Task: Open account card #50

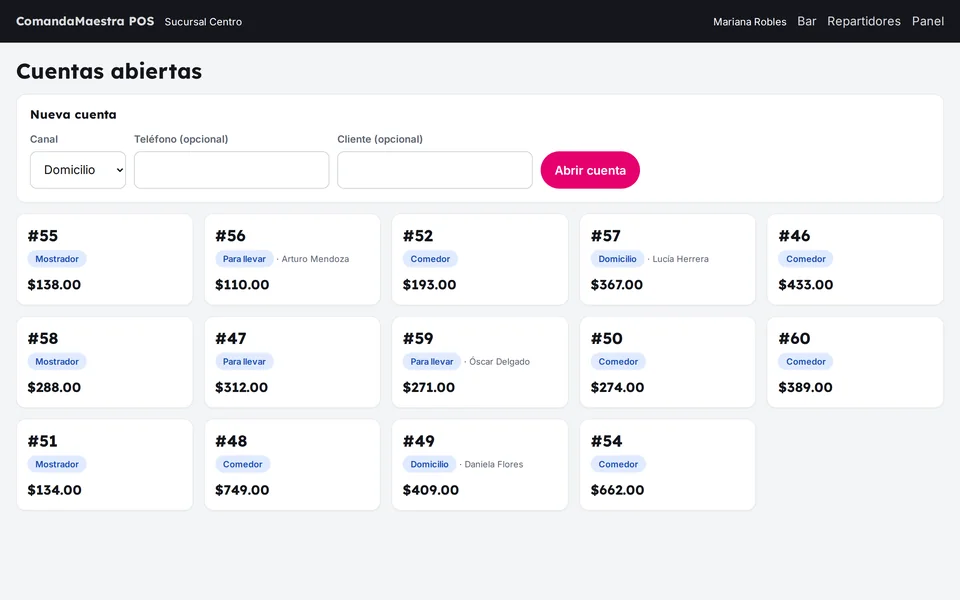Action: coord(667,362)
